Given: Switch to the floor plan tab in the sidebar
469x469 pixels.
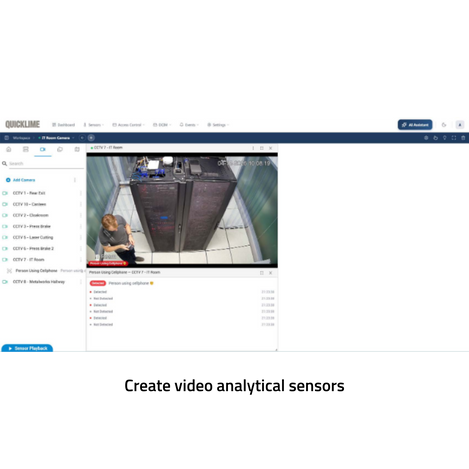Looking at the screenshot, I should pos(77,149).
